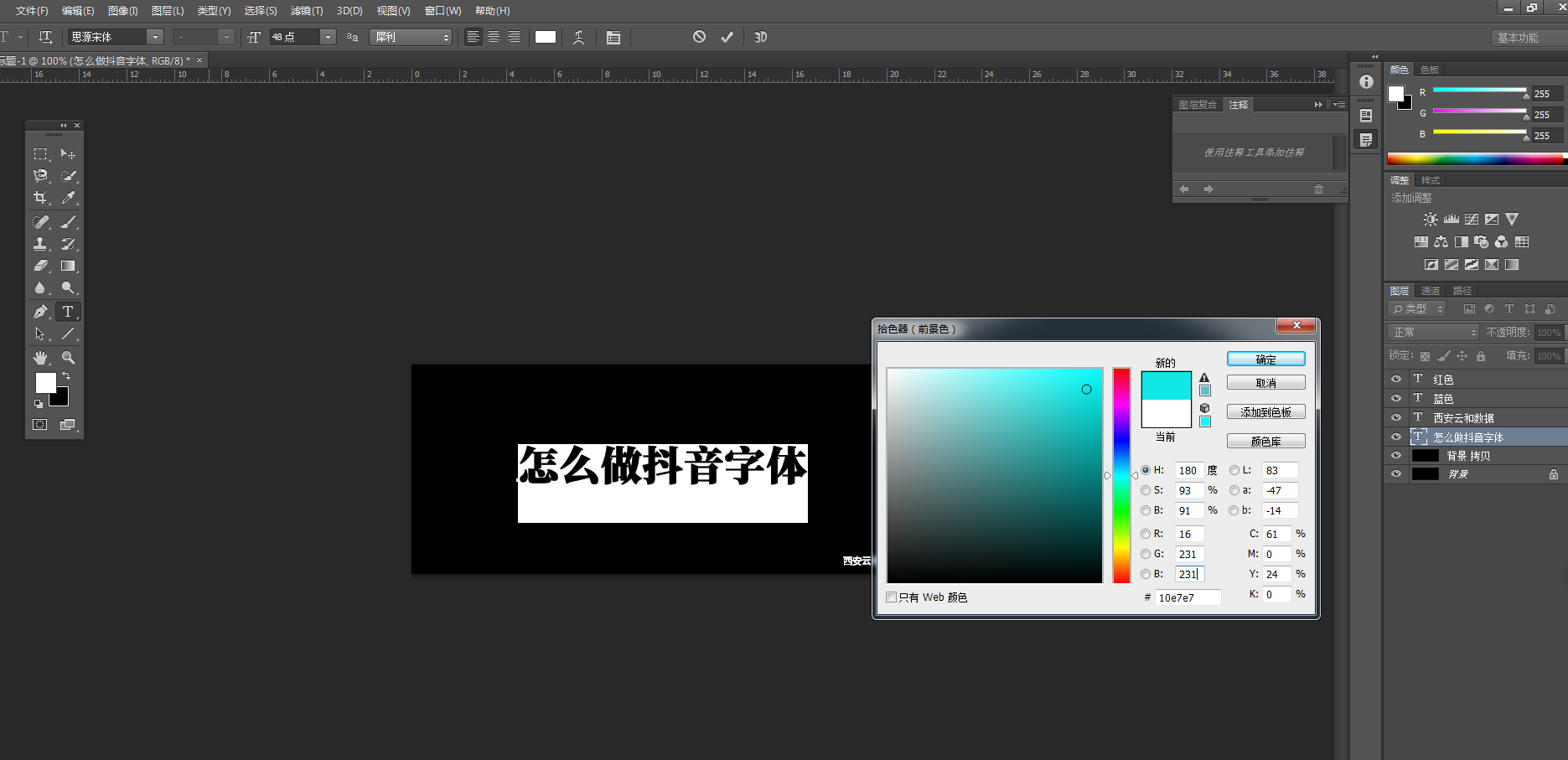Select the Clone Stamp tool
This screenshot has height=760, width=1568.
[40, 244]
